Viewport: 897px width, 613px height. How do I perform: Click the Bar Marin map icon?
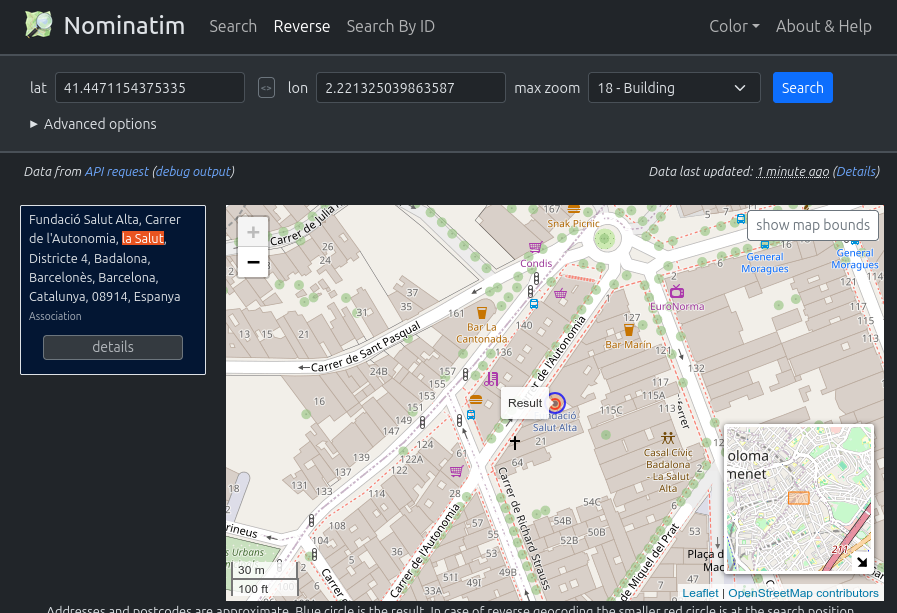pos(629,329)
